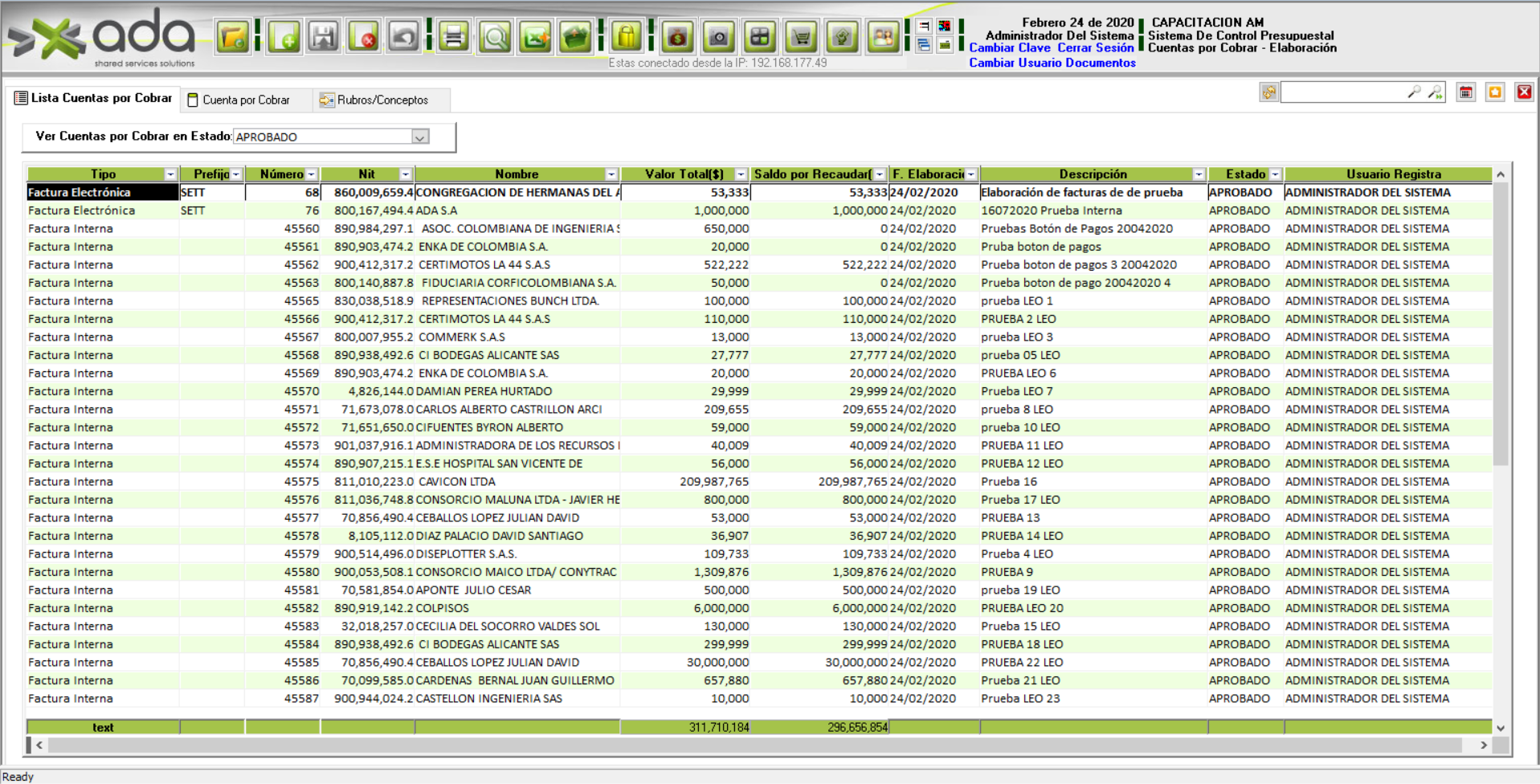Open Valor Total column filter arrow

pos(741,174)
